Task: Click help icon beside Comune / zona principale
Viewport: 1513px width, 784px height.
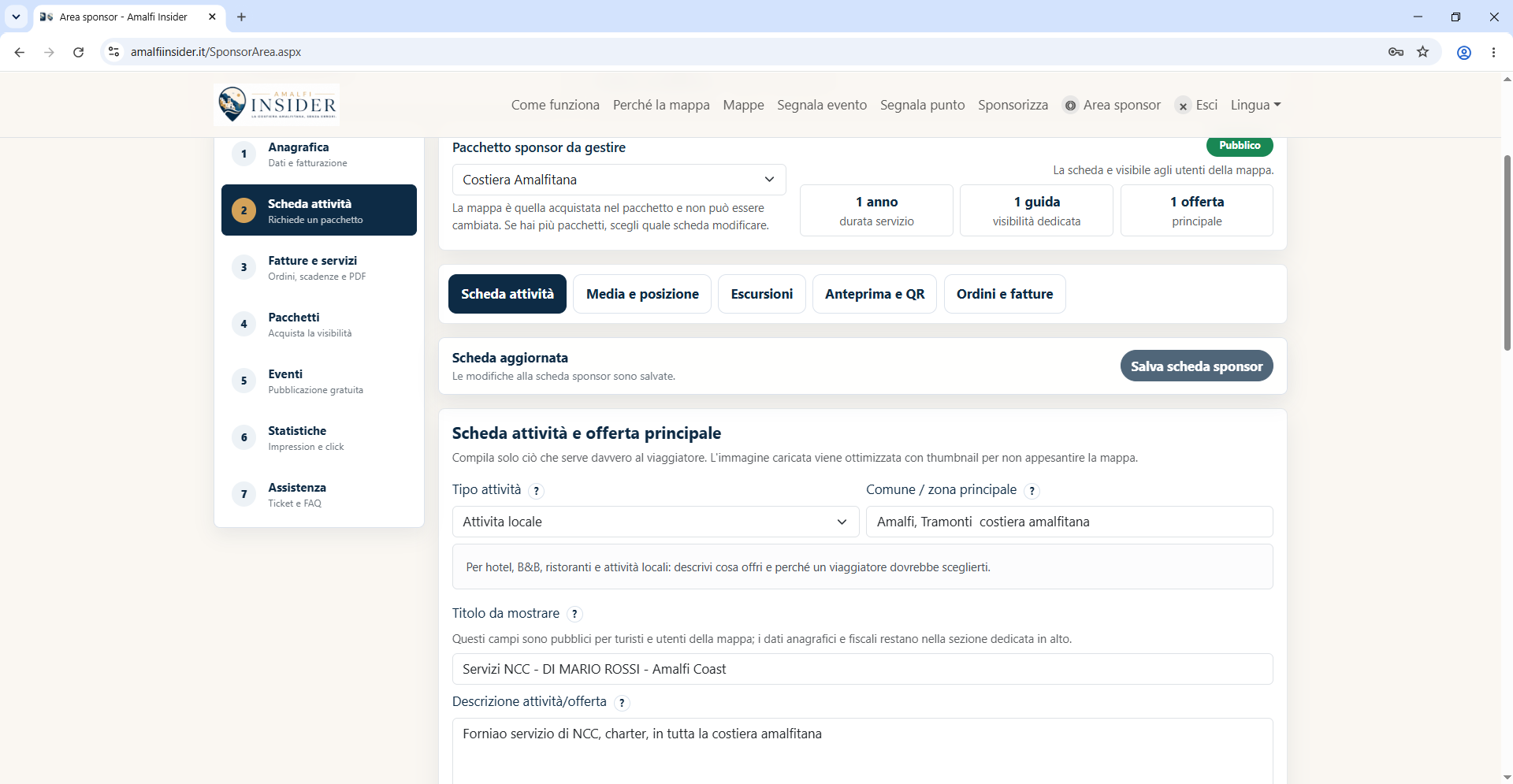Action: [x=1032, y=491]
